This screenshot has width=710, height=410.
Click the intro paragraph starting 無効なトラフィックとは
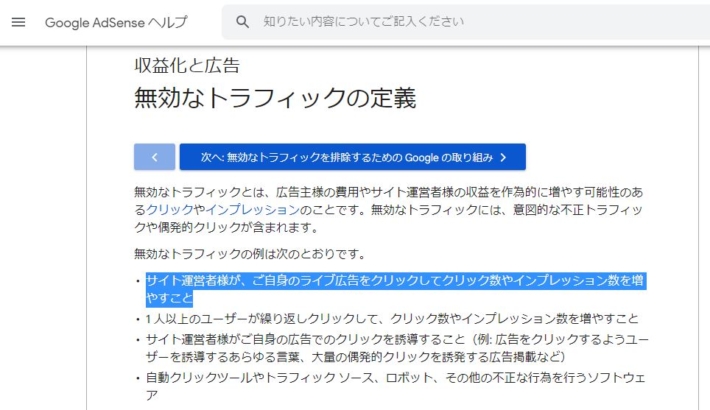tap(389, 210)
